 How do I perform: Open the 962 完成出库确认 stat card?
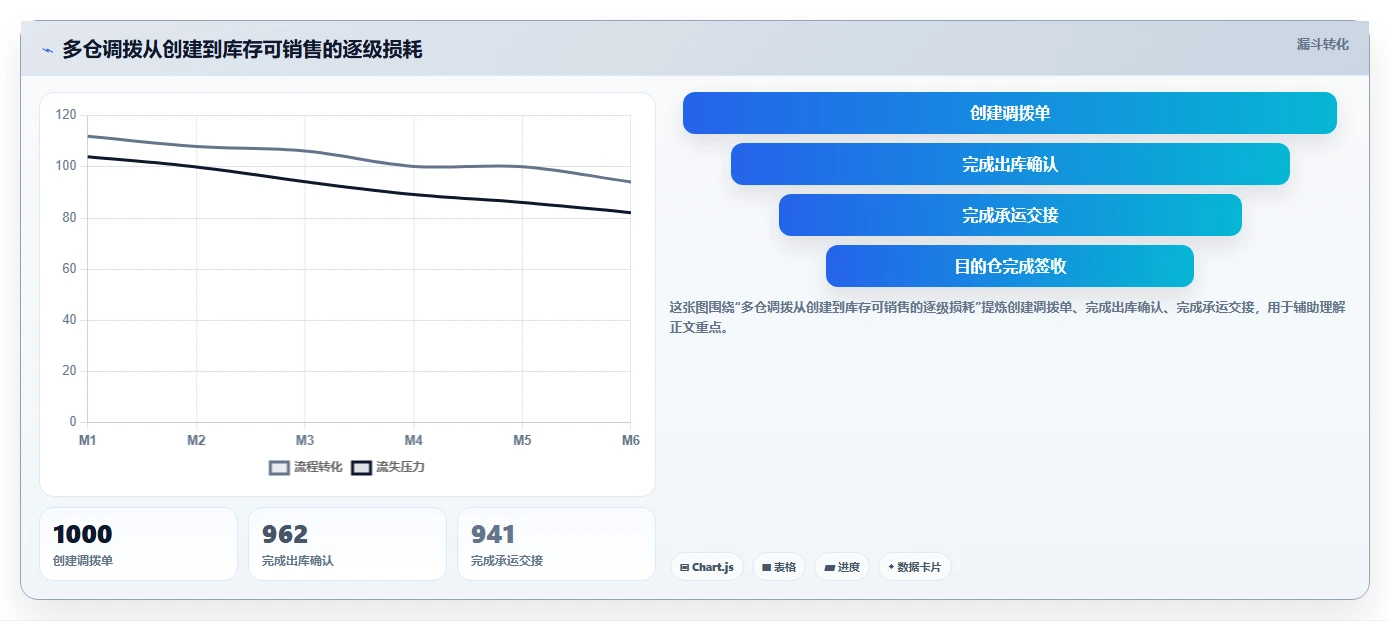pyautogui.click(x=347, y=544)
